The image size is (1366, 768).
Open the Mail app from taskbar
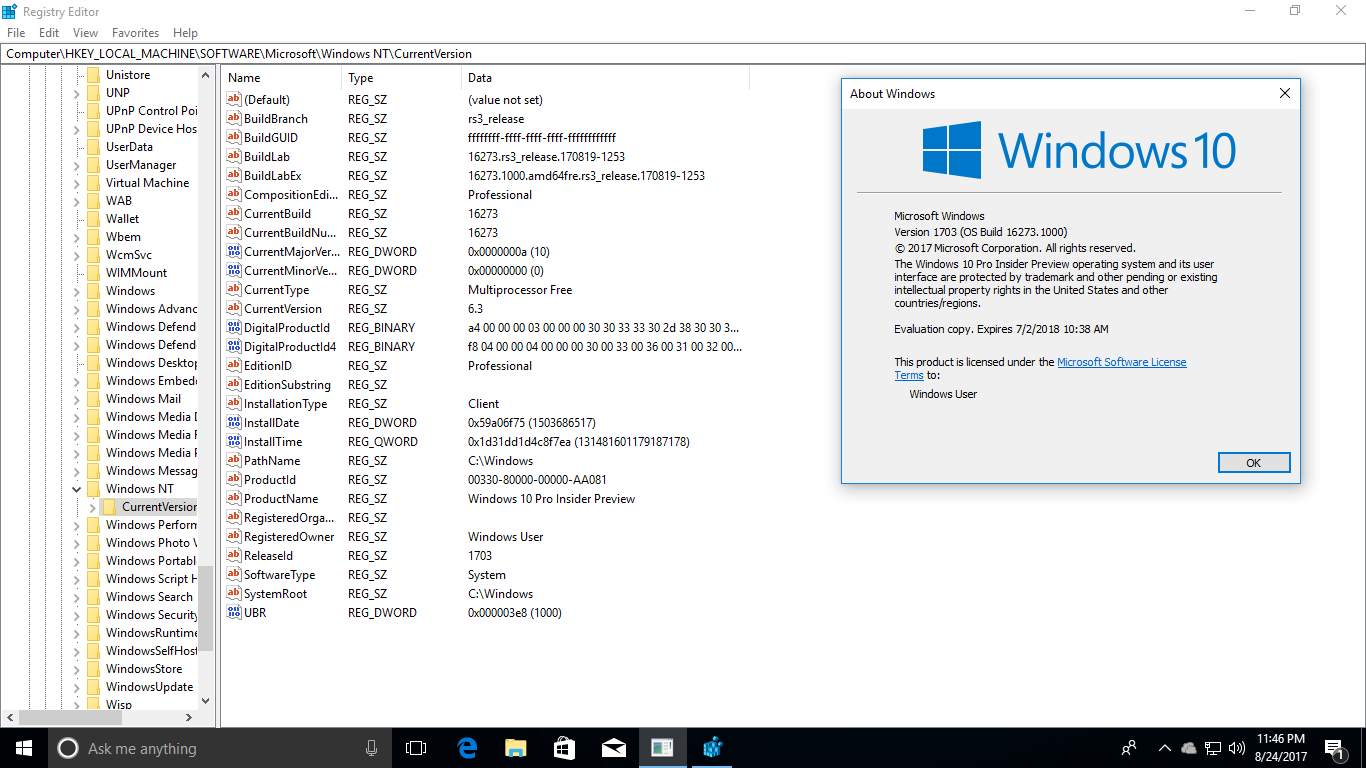[x=613, y=748]
